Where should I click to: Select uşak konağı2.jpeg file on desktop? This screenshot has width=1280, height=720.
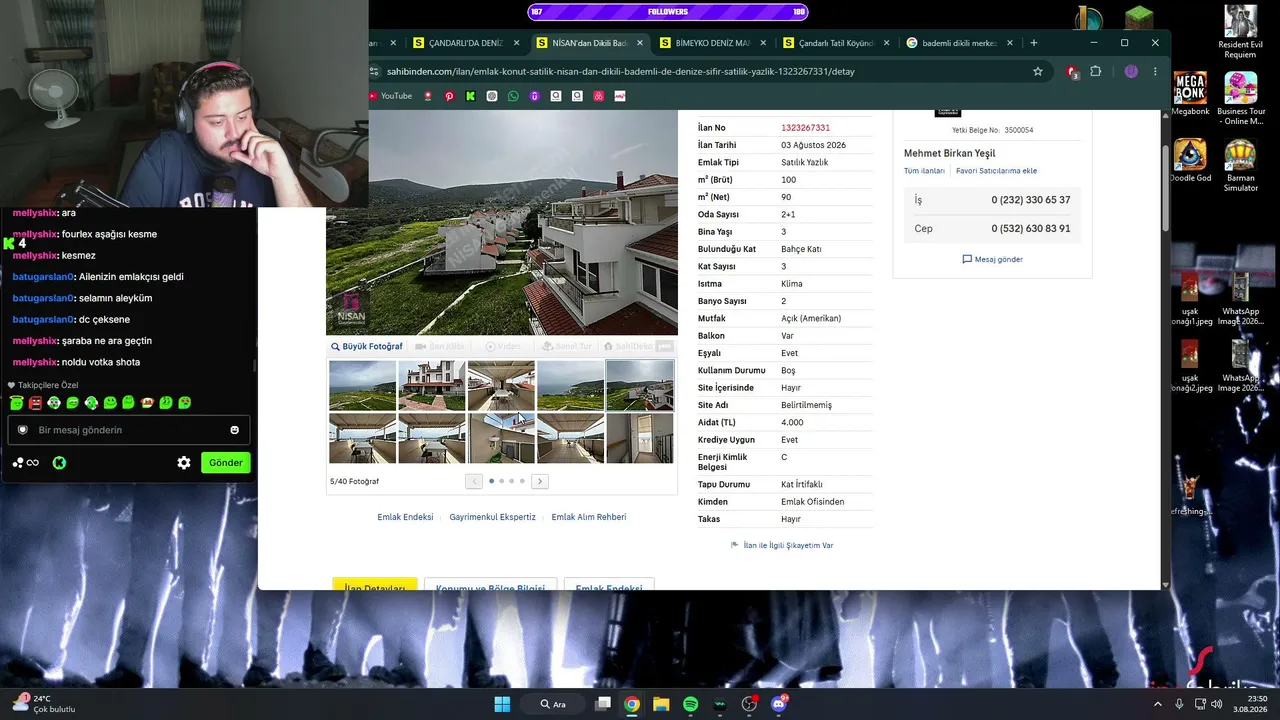[1190, 366]
